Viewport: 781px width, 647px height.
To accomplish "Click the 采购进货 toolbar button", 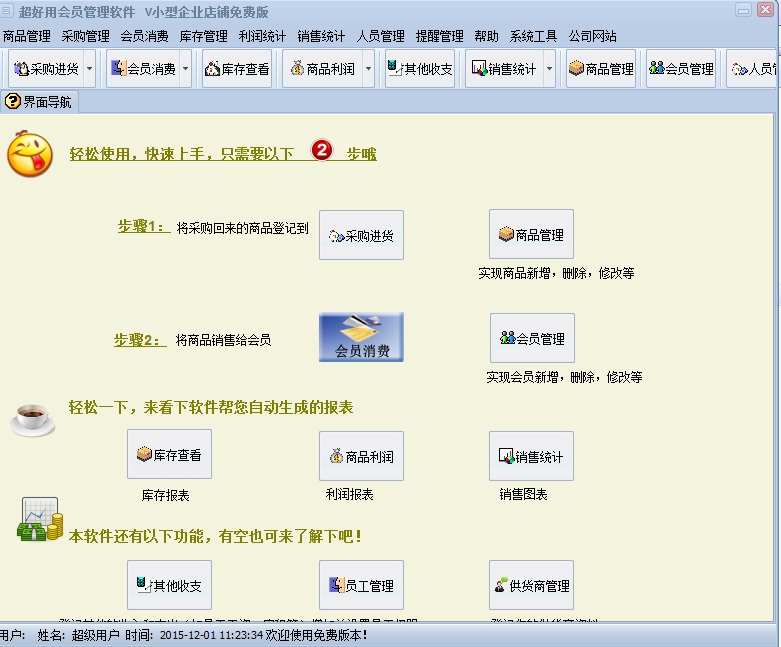I will pyautogui.click(x=46, y=69).
